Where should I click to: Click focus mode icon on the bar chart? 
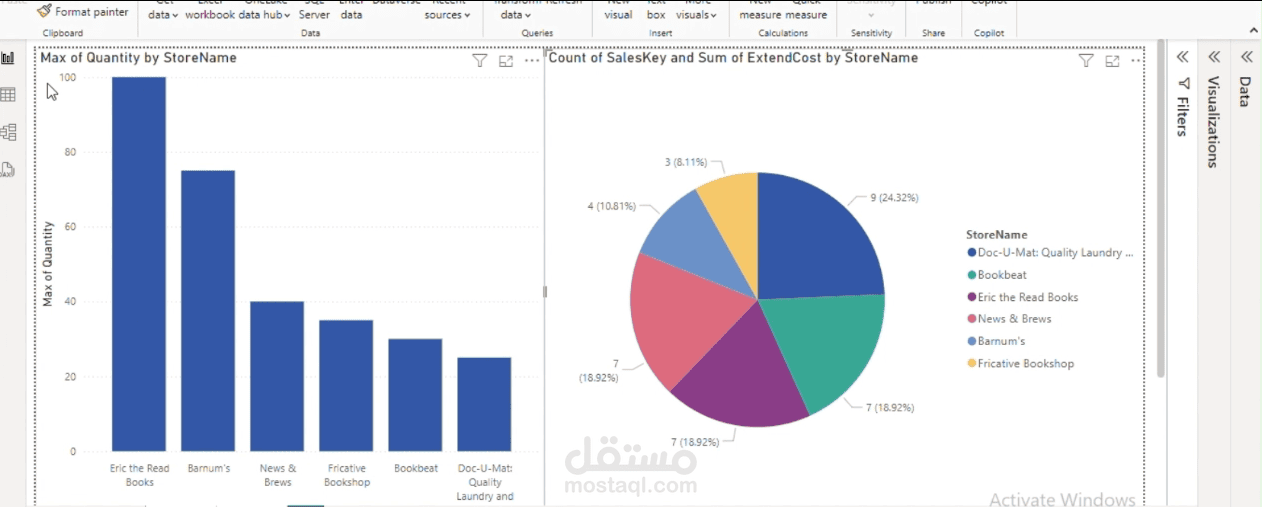[506, 61]
